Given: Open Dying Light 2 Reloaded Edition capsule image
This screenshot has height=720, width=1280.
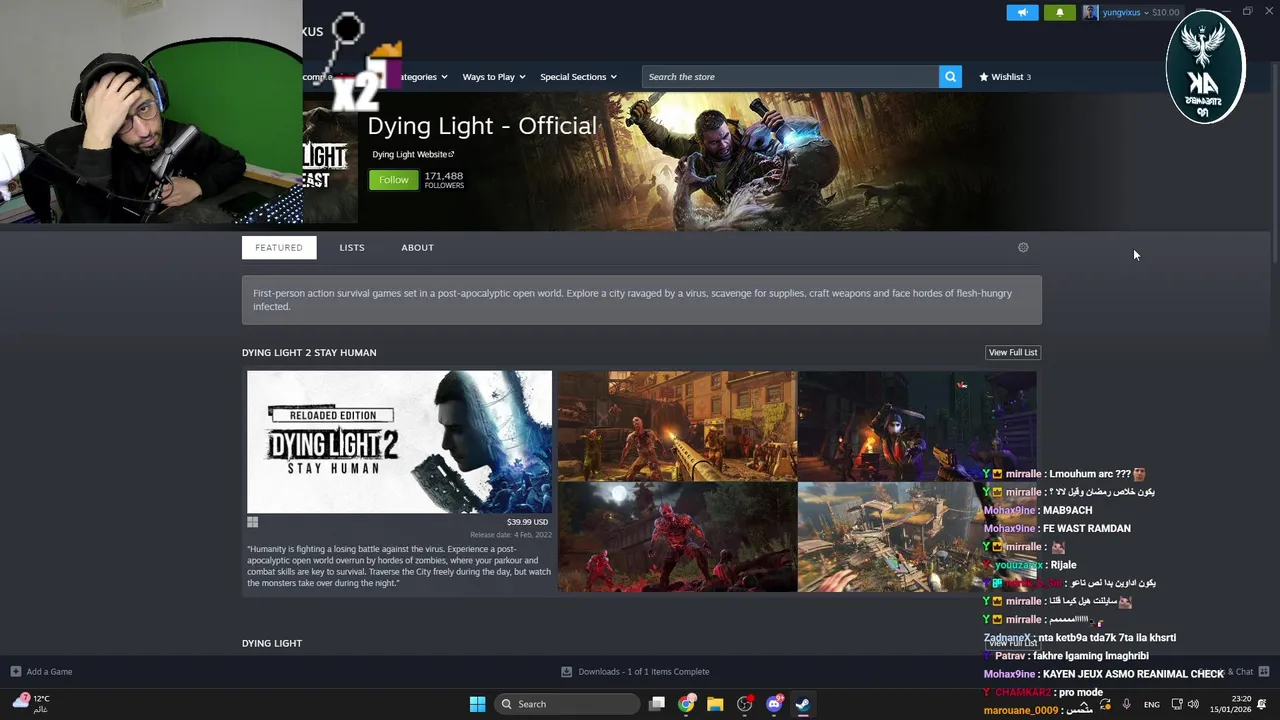Looking at the screenshot, I should tap(399, 442).
